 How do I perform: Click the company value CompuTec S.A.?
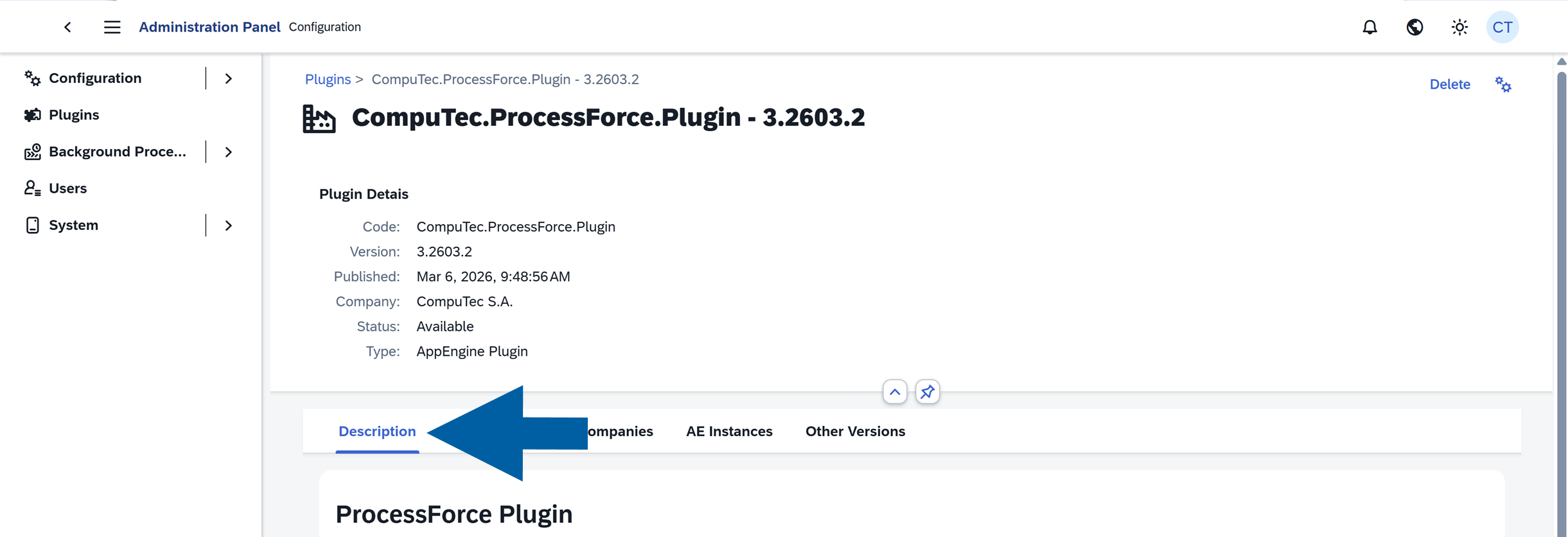pos(464,301)
